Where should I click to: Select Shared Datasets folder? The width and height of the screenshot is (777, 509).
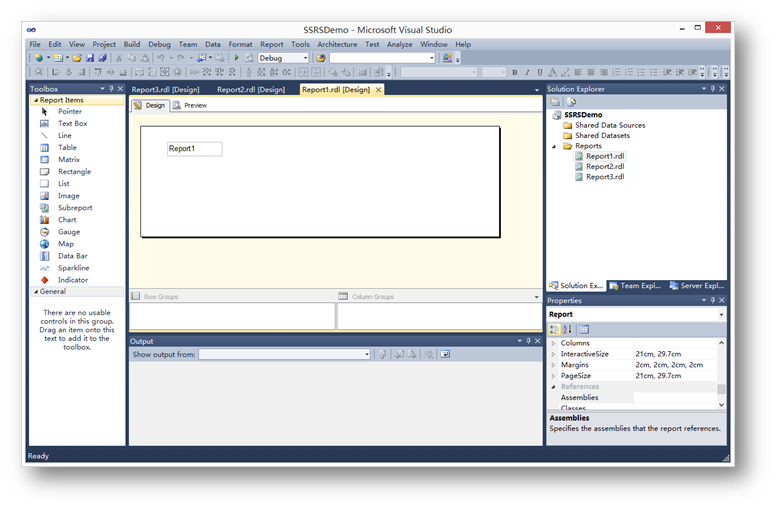click(603, 135)
